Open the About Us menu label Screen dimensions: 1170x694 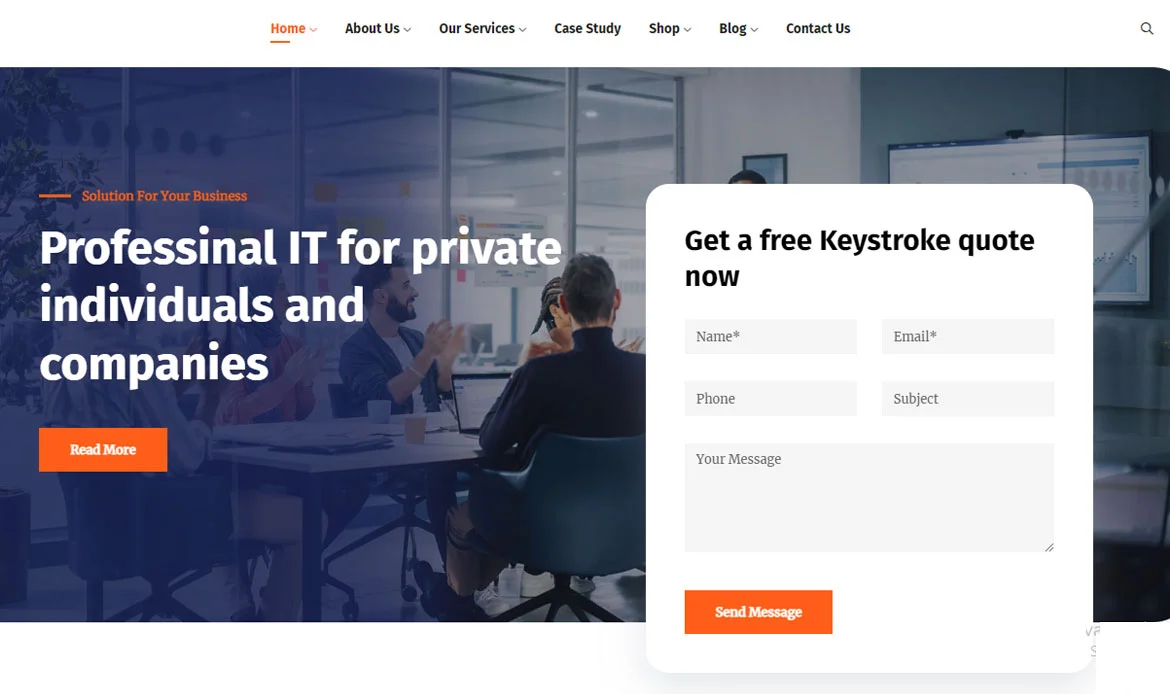click(x=372, y=28)
